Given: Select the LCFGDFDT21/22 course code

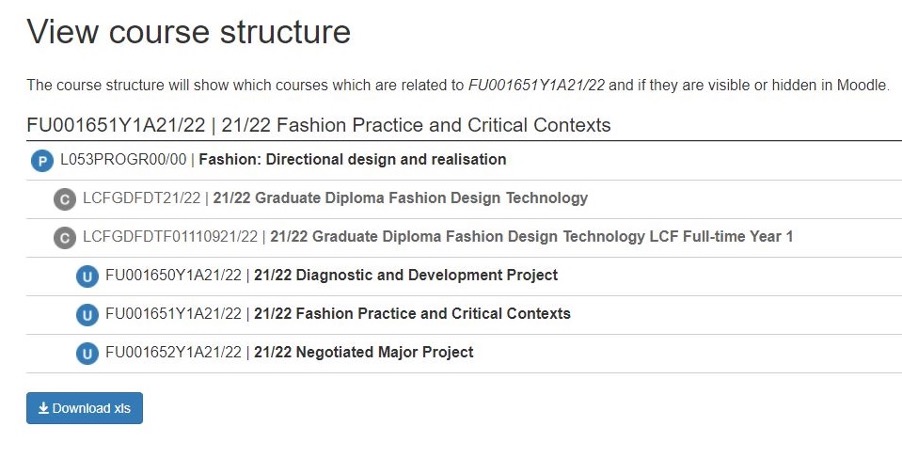Looking at the screenshot, I should [142, 198].
